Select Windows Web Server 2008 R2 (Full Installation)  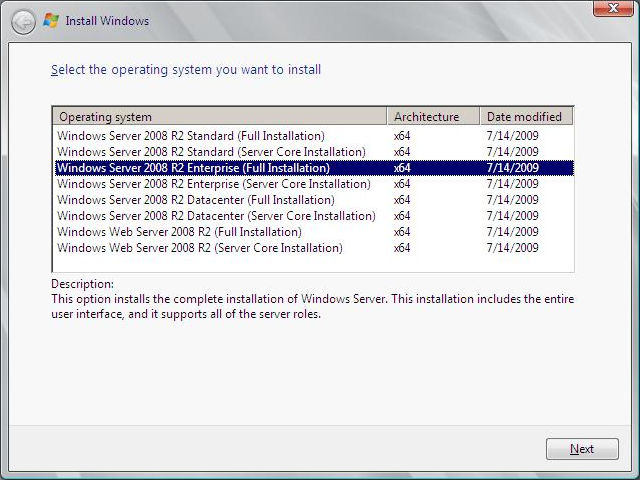click(179, 232)
